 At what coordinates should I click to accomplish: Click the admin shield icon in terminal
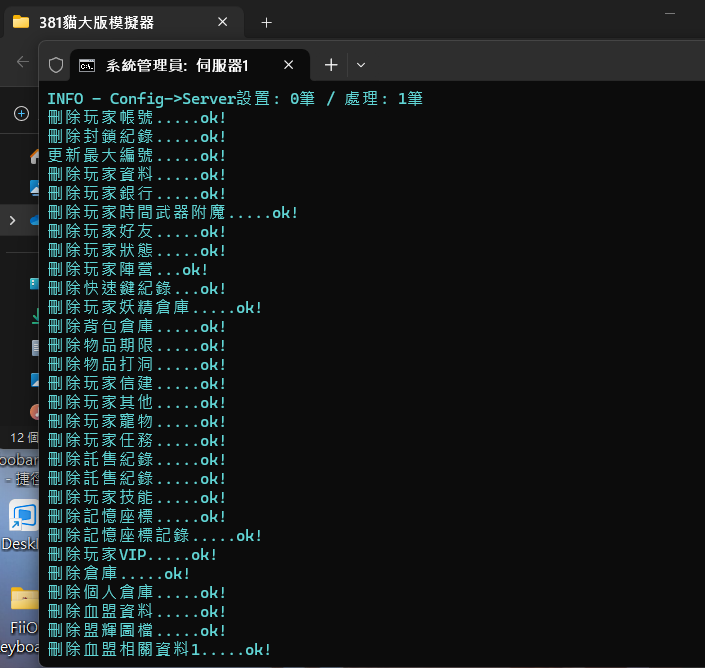point(56,65)
